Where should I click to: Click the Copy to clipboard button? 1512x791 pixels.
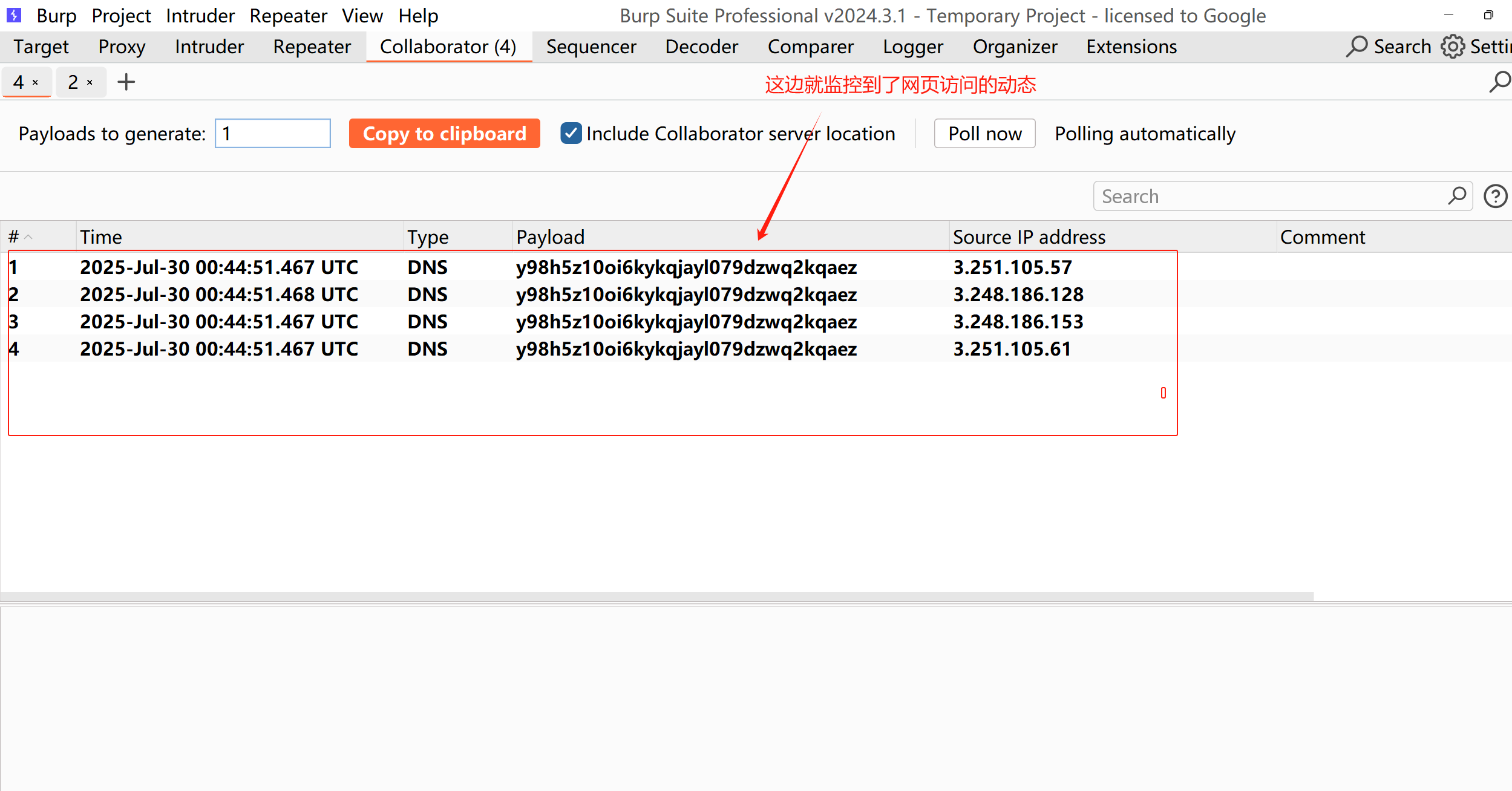444,134
